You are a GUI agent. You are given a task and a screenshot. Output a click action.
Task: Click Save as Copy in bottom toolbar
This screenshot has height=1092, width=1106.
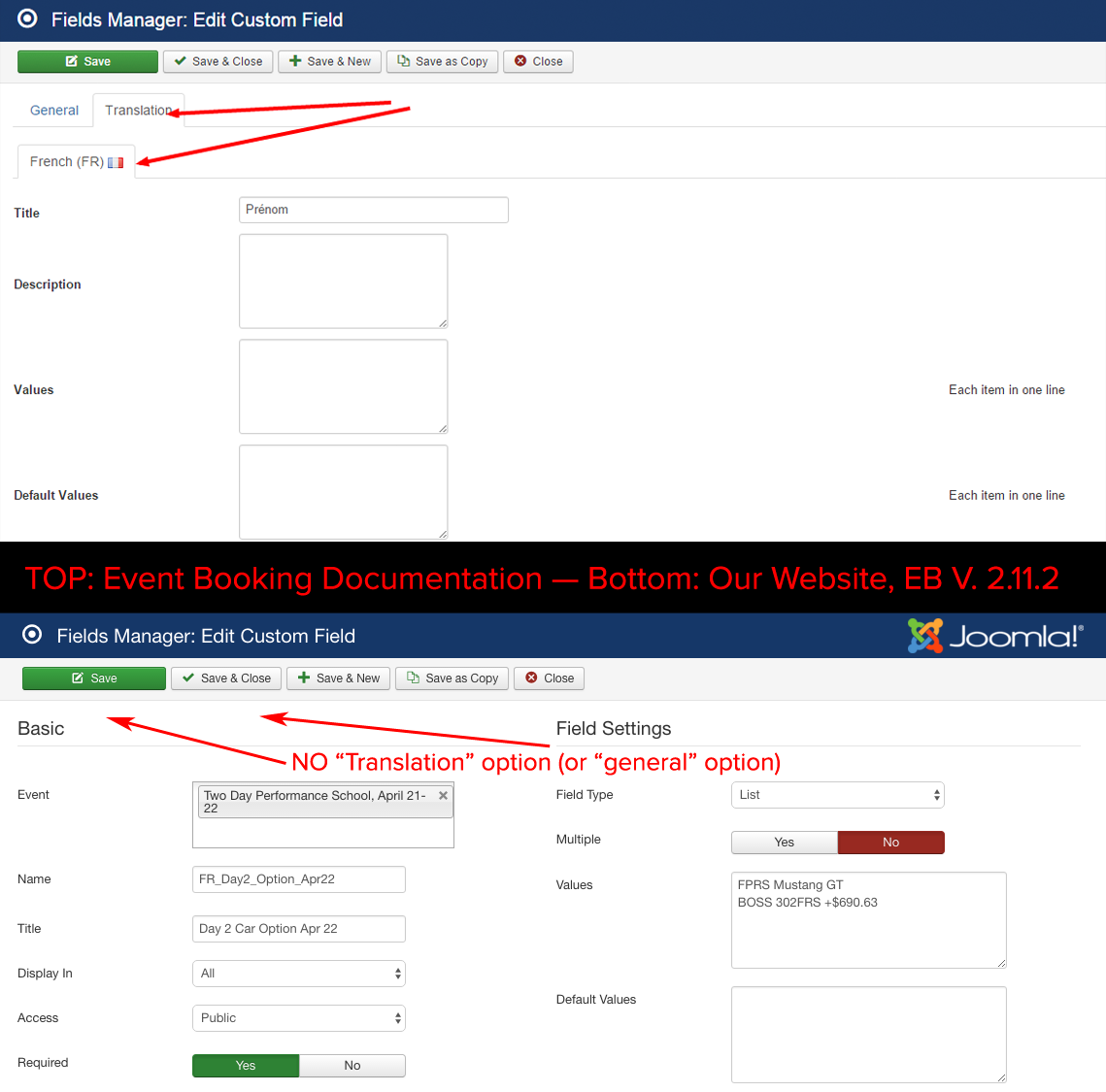pyautogui.click(x=452, y=678)
